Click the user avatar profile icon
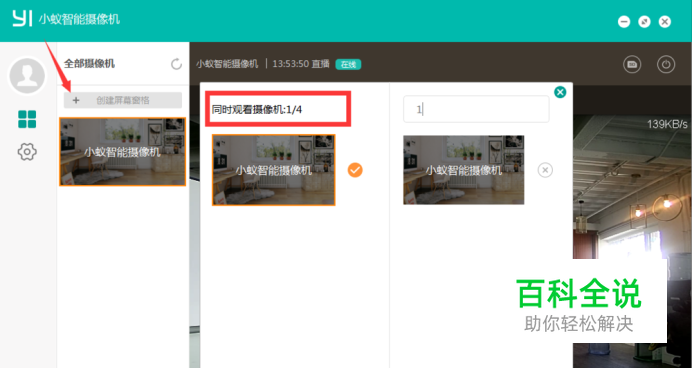Screen dimensions: 692x368 click(27, 76)
